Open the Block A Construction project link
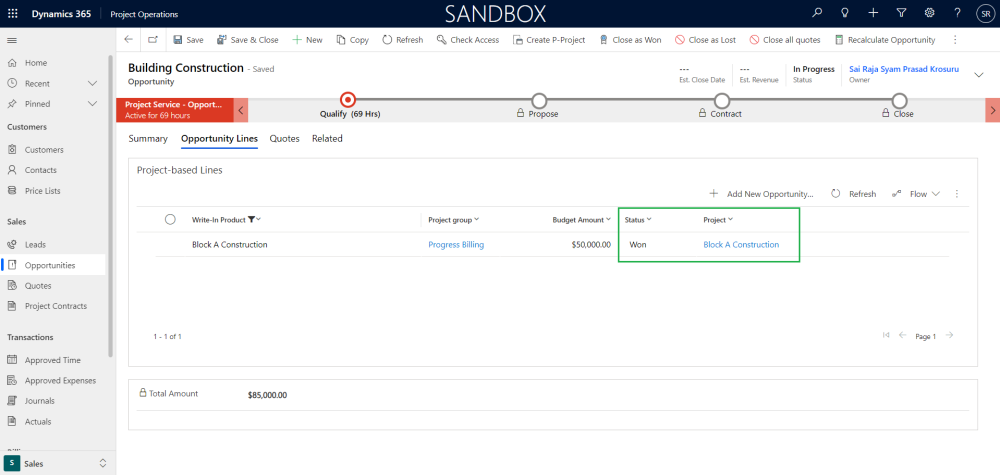 point(741,244)
